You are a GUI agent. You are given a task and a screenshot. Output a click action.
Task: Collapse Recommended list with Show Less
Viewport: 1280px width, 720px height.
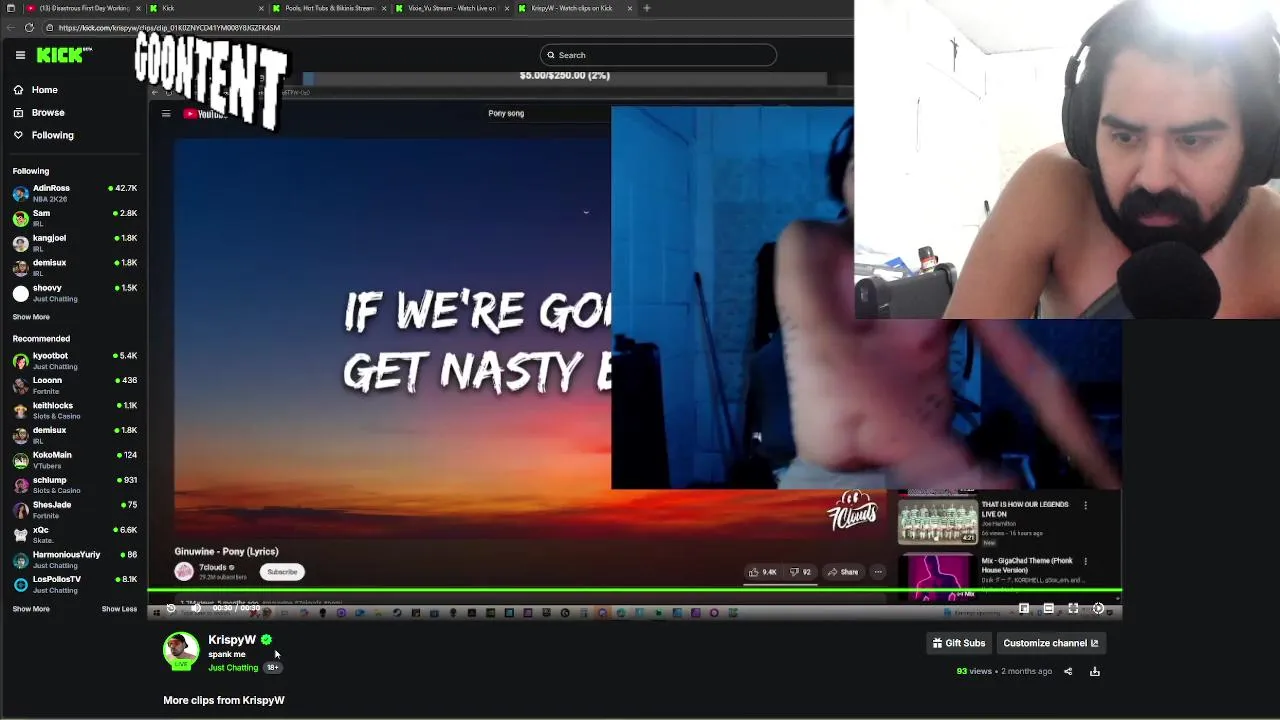119,609
